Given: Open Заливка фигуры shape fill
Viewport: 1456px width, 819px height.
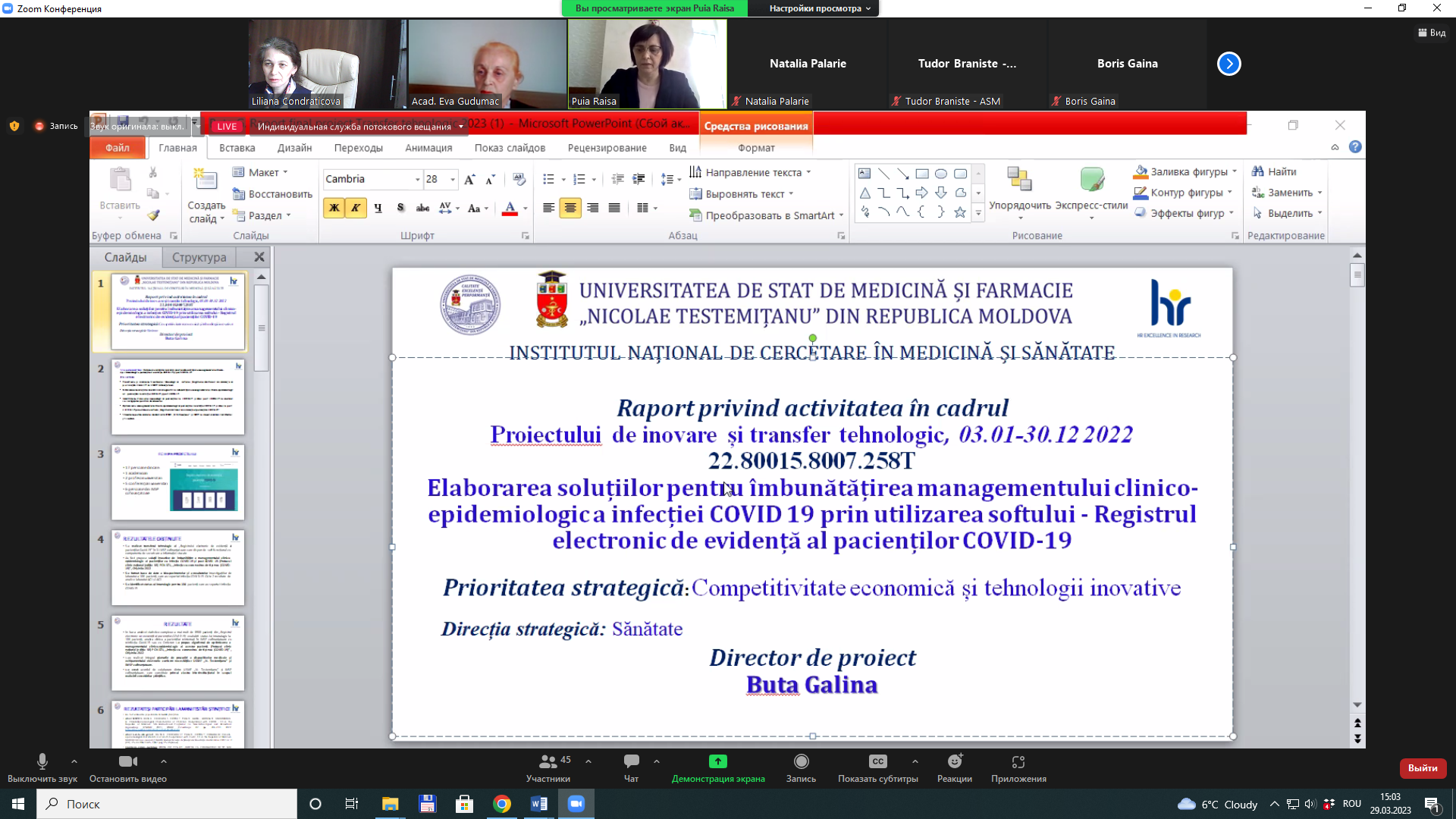Looking at the screenshot, I should (1185, 172).
